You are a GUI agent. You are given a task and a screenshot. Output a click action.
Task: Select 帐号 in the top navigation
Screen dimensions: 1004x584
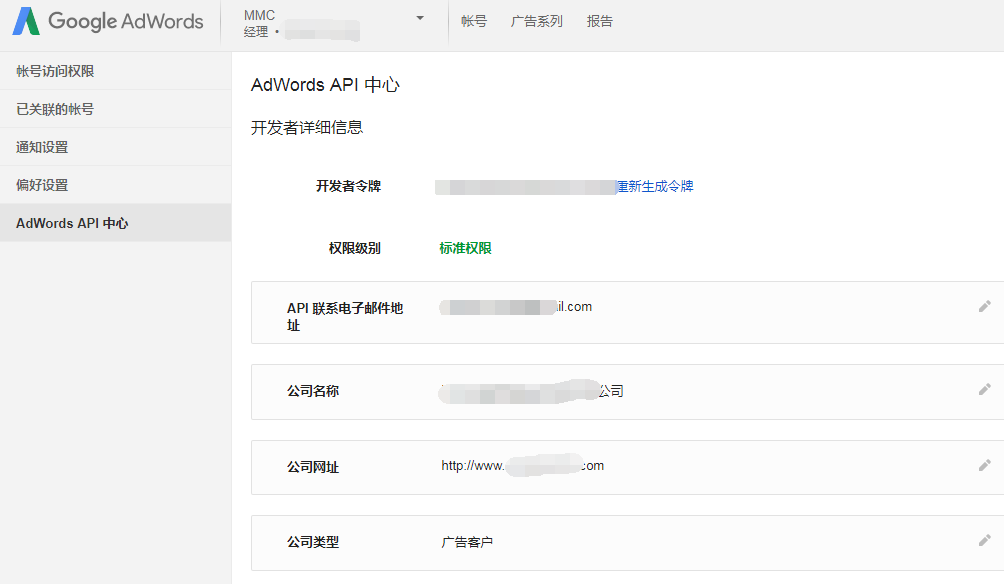[474, 21]
